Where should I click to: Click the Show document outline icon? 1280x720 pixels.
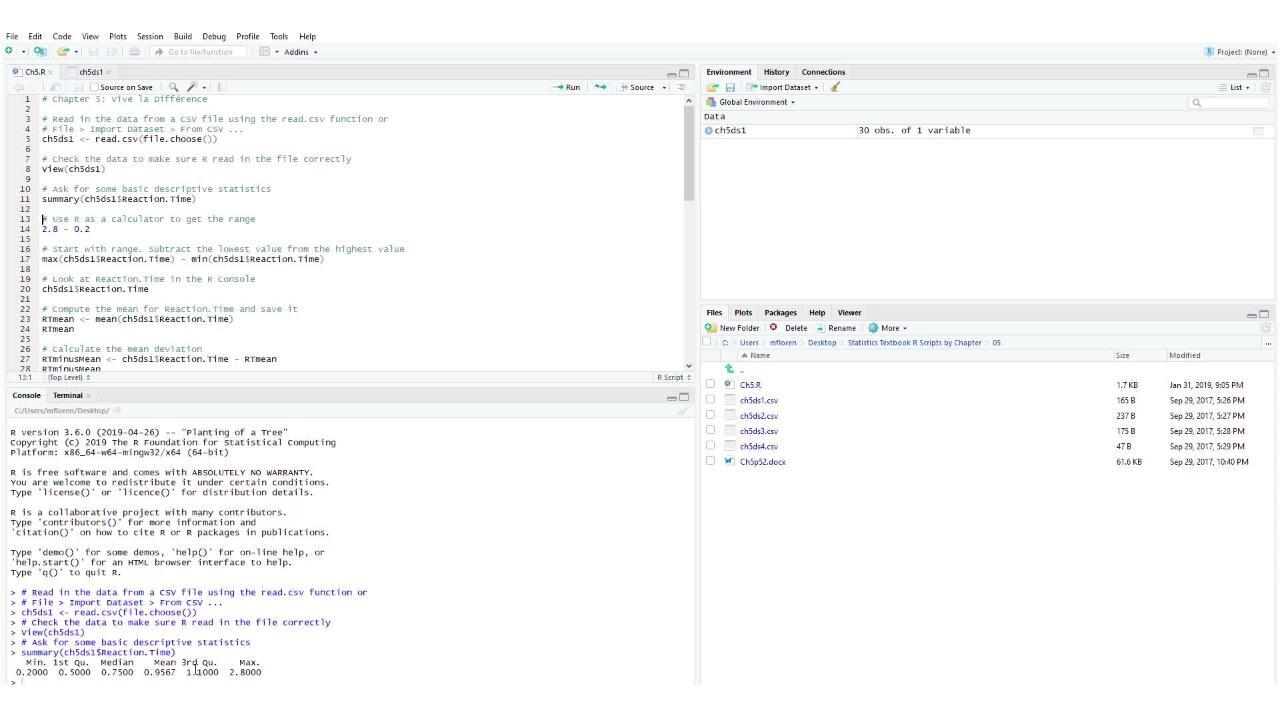pyautogui.click(x=681, y=87)
